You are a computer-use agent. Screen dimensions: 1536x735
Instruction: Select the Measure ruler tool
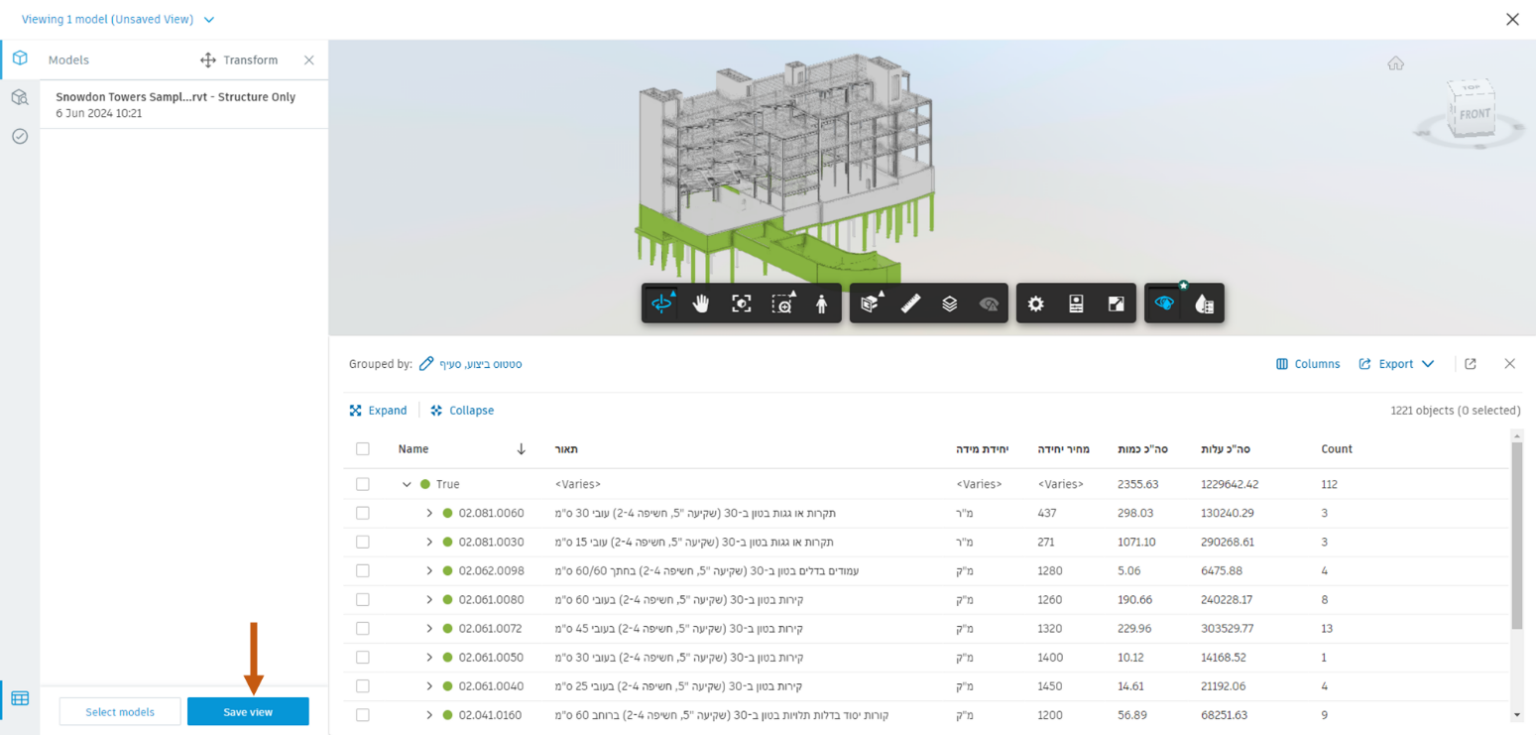click(910, 304)
